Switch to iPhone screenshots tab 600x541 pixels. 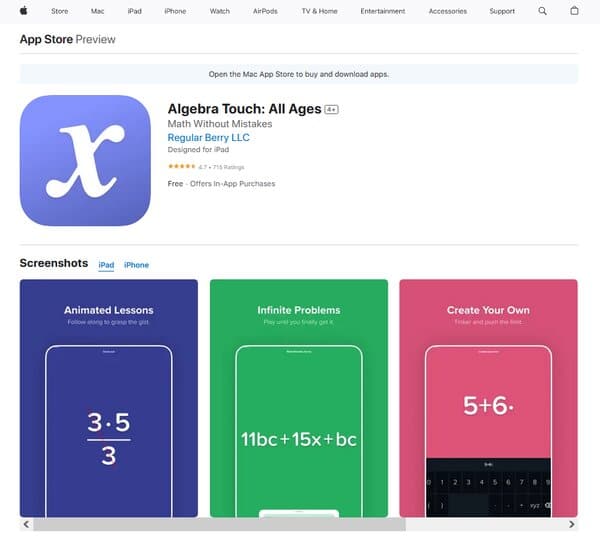pos(137,265)
